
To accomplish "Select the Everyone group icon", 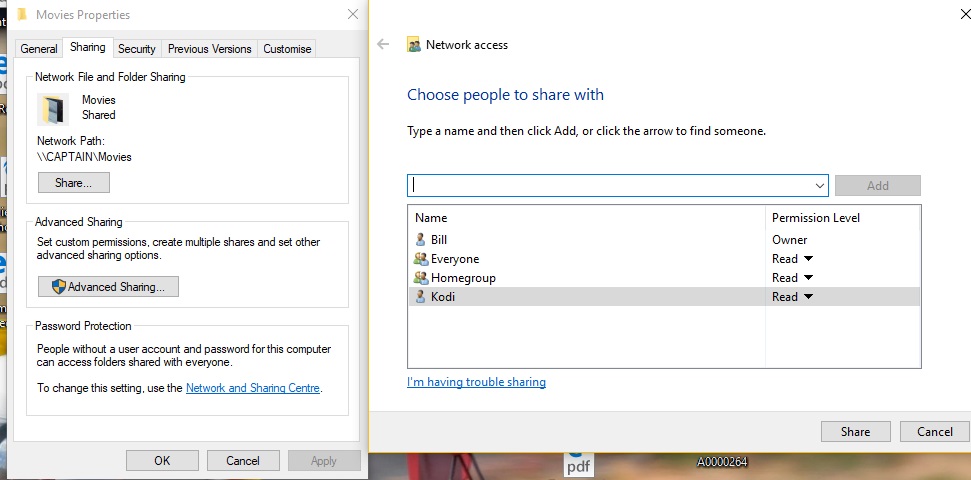I will (x=420, y=259).
